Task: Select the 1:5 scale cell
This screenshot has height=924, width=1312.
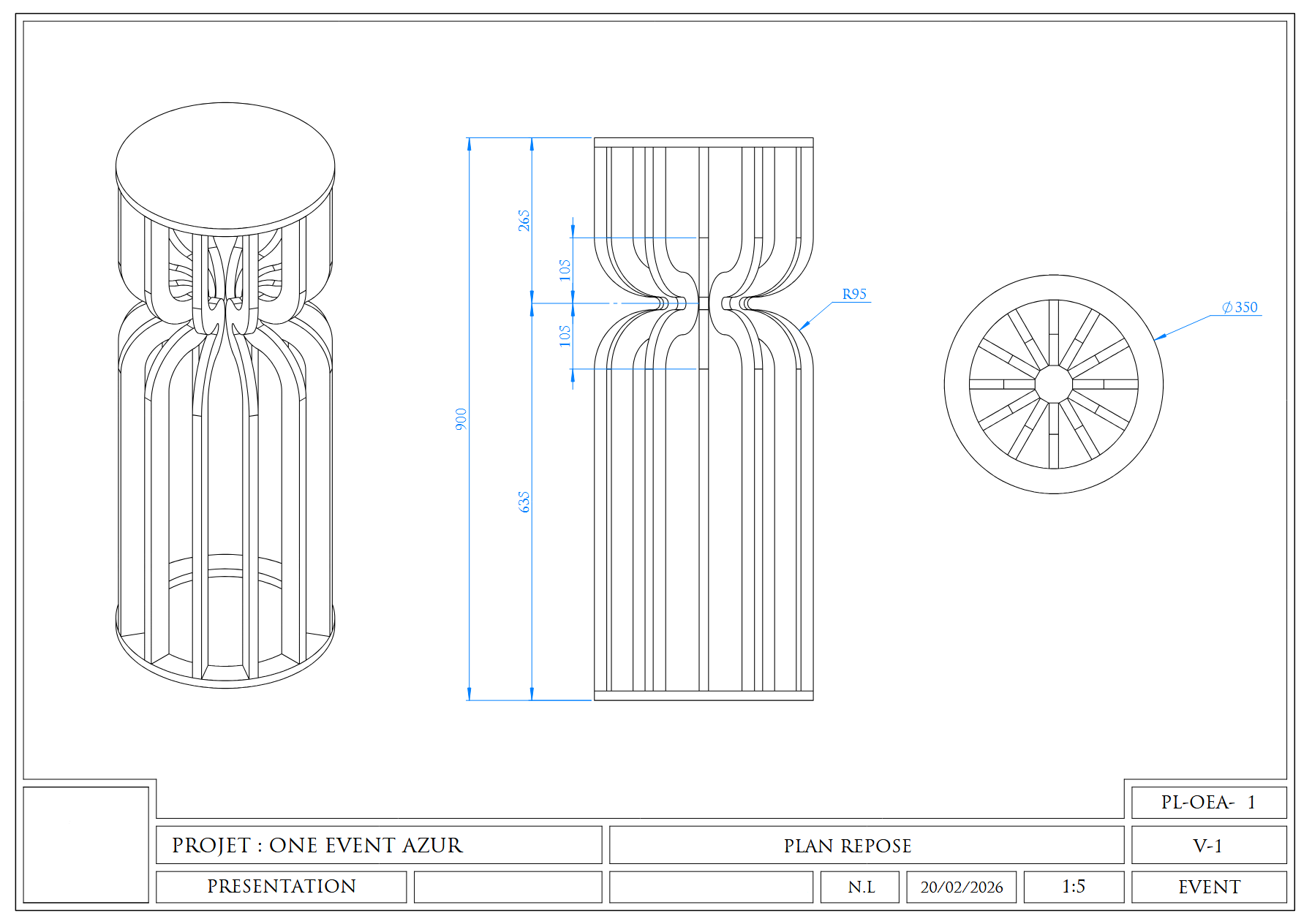Action: (x=1073, y=887)
